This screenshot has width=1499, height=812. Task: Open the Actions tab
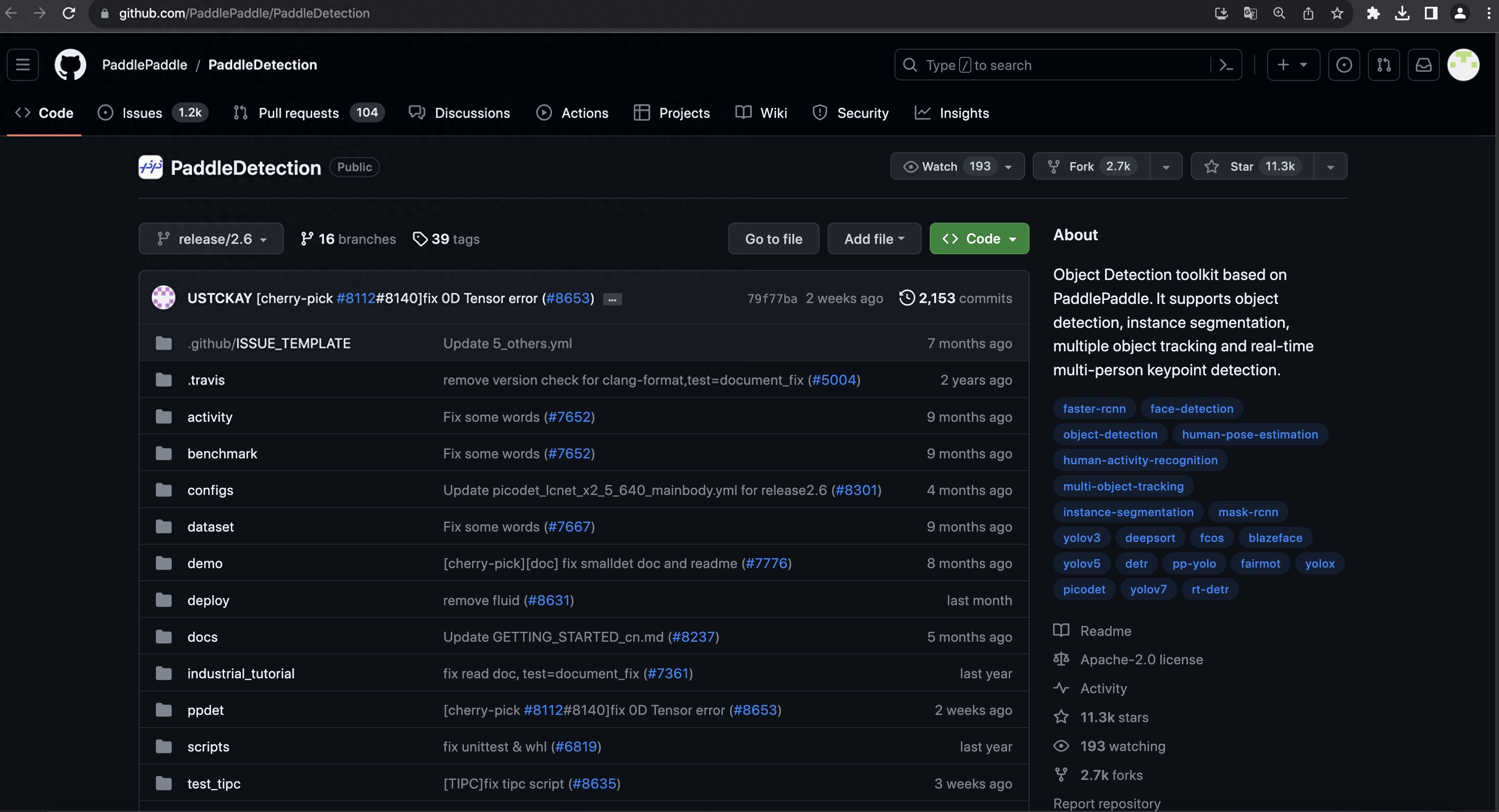click(x=572, y=113)
